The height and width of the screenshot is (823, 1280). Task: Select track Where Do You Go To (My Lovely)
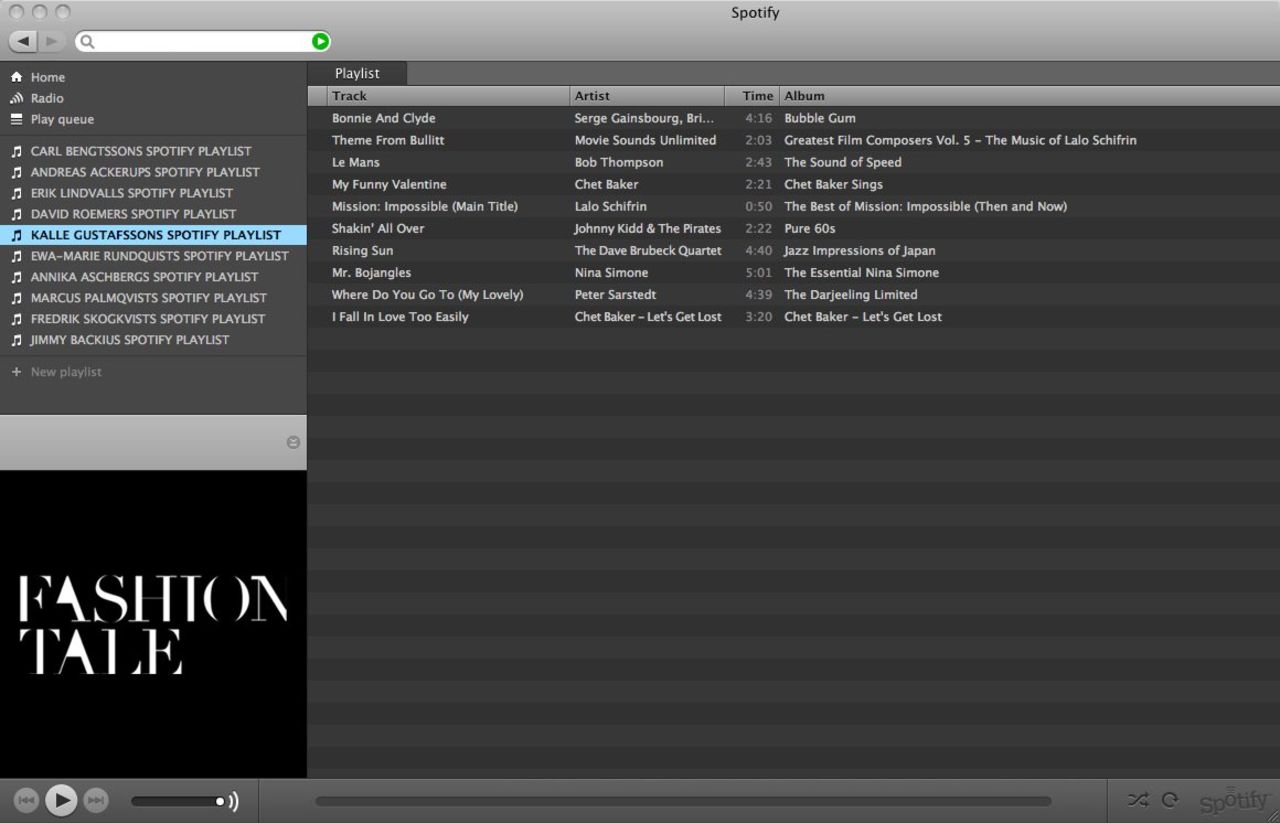(x=428, y=294)
